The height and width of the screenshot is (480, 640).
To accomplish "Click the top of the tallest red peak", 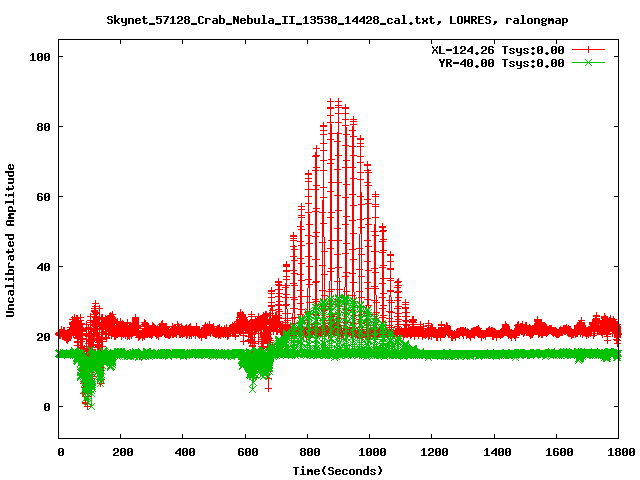I will [x=338, y=103].
